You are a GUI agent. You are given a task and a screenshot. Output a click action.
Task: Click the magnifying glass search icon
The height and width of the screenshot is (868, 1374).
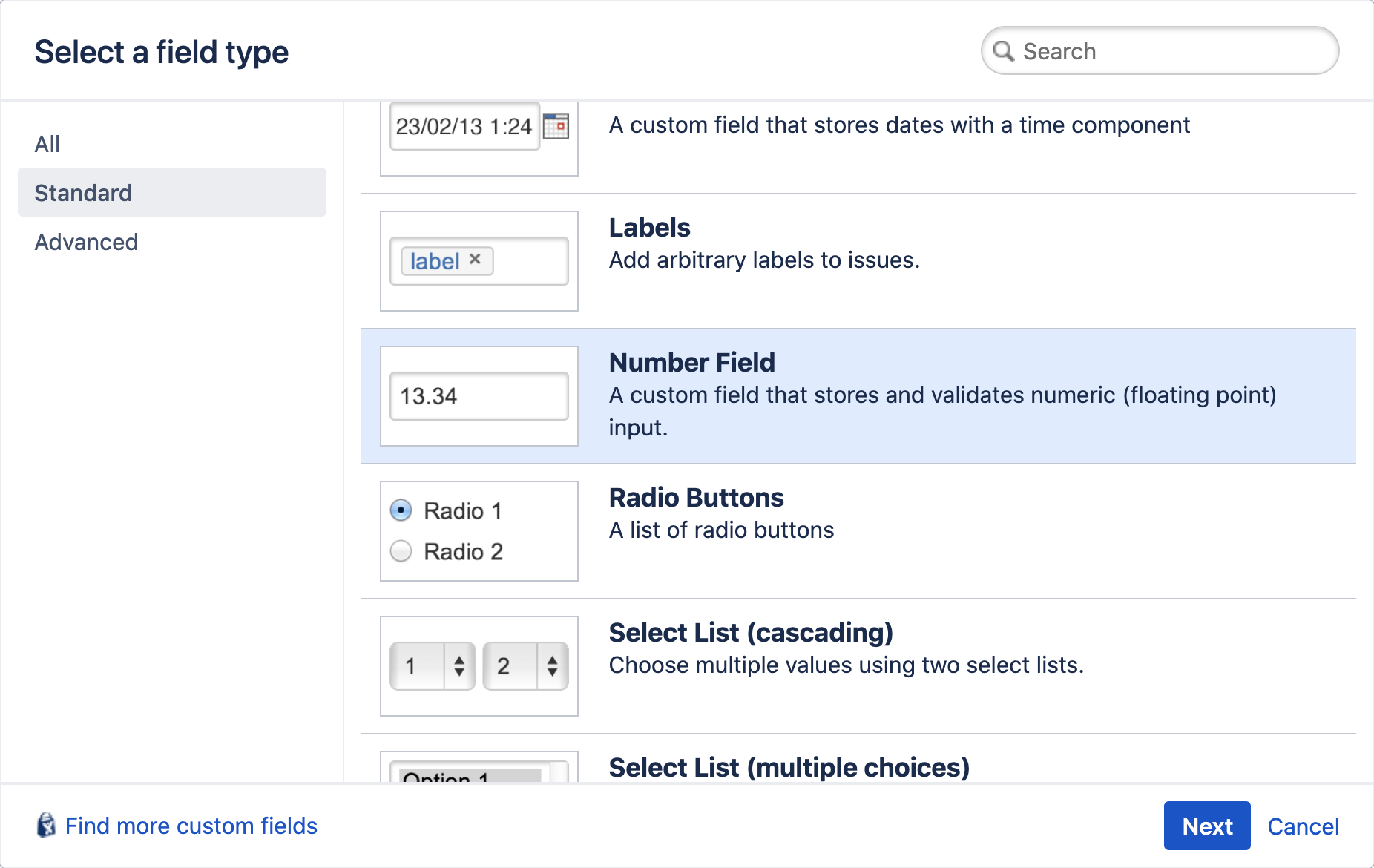pyautogui.click(x=1004, y=51)
